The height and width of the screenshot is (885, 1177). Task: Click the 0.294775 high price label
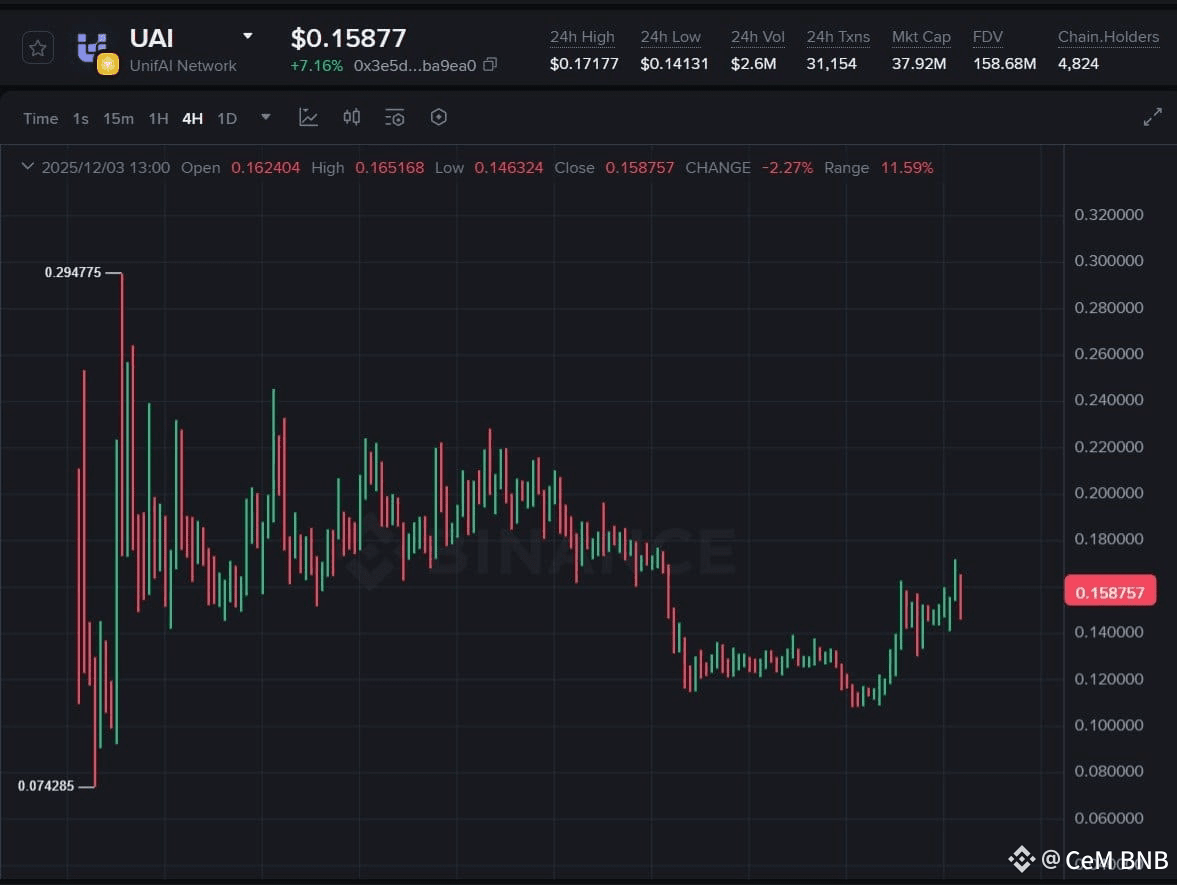(x=73, y=272)
